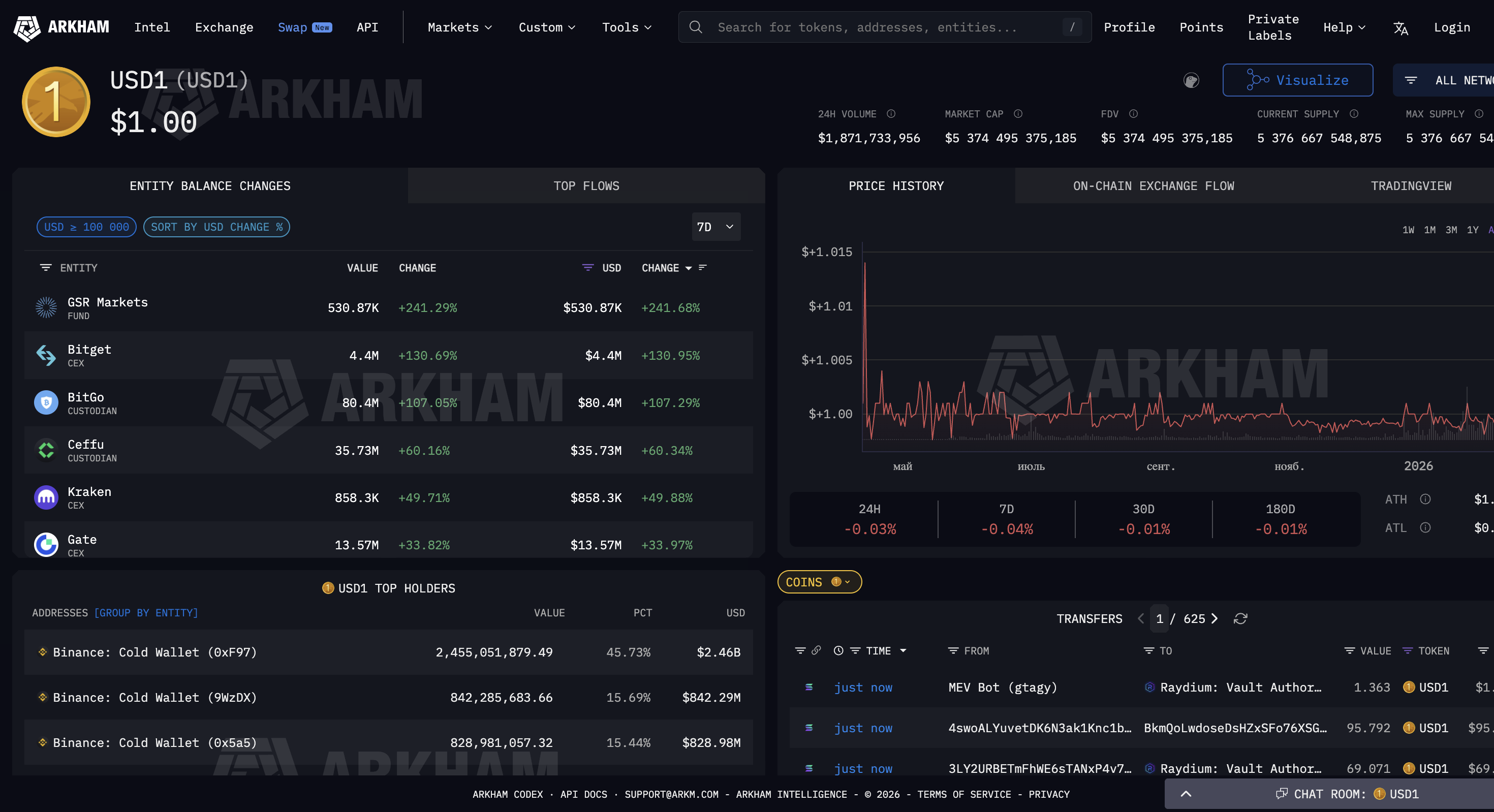The height and width of the screenshot is (812, 1494).
Task: Open the 7D timeframe dropdown
Action: pos(715,227)
